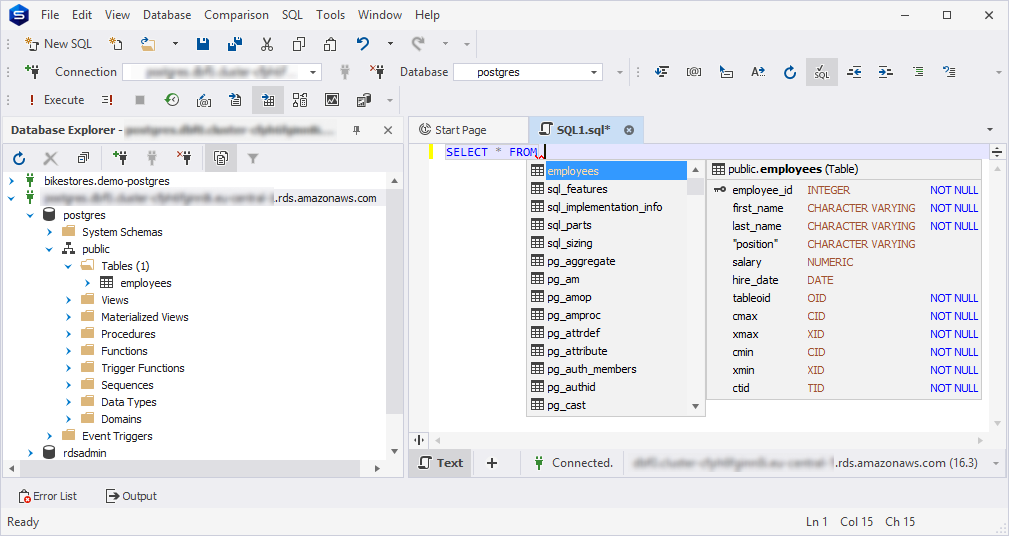Click the New SQL button
Screen dimensions: 1009x536
point(58,44)
